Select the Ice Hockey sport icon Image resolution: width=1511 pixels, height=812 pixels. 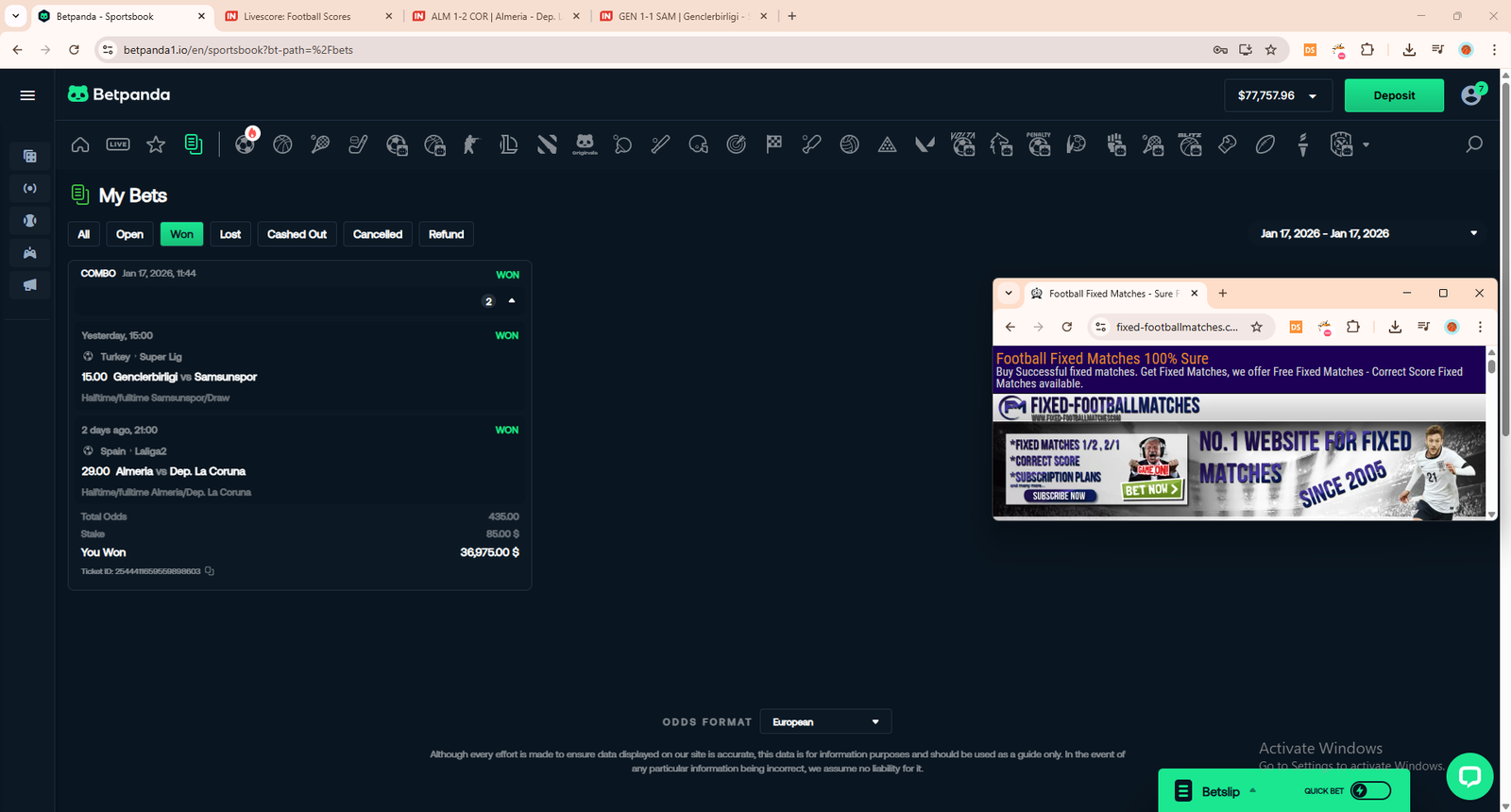click(x=358, y=144)
